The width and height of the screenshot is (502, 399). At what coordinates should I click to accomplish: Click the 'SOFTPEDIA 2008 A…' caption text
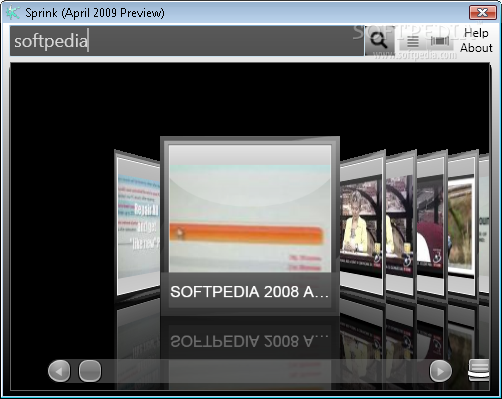[x=250, y=292]
